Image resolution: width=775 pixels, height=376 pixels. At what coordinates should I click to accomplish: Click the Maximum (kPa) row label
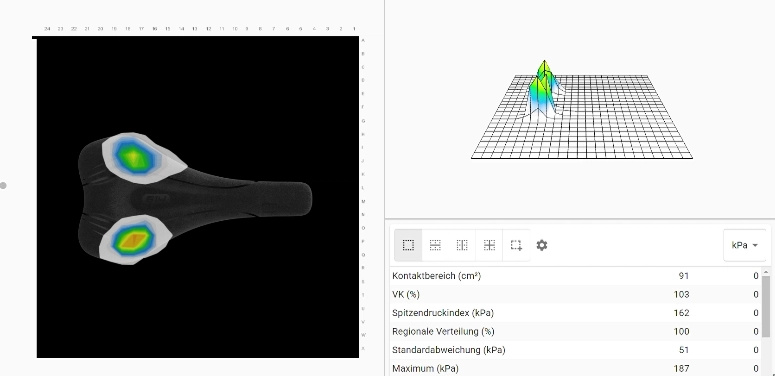click(425, 368)
